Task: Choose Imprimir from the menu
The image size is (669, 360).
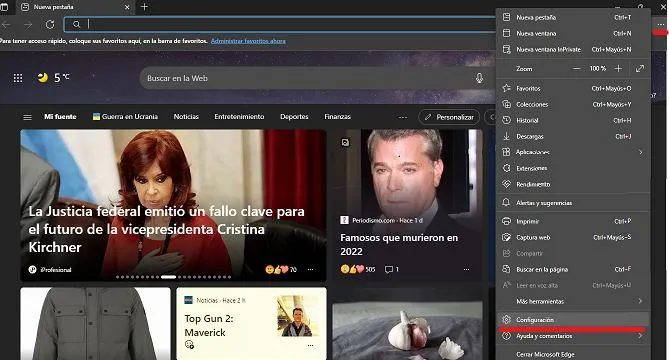Action: point(573,221)
